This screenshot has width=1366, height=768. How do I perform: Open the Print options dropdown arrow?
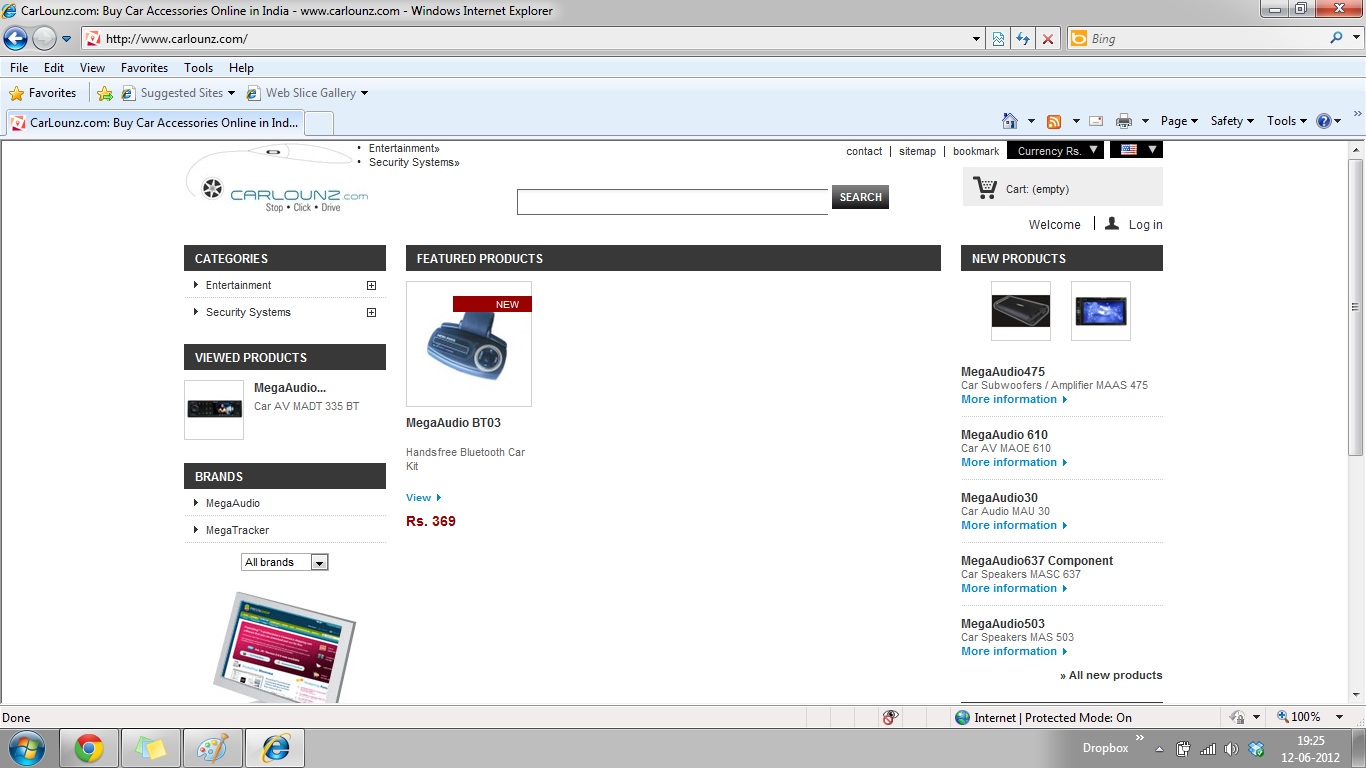[x=1145, y=121]
